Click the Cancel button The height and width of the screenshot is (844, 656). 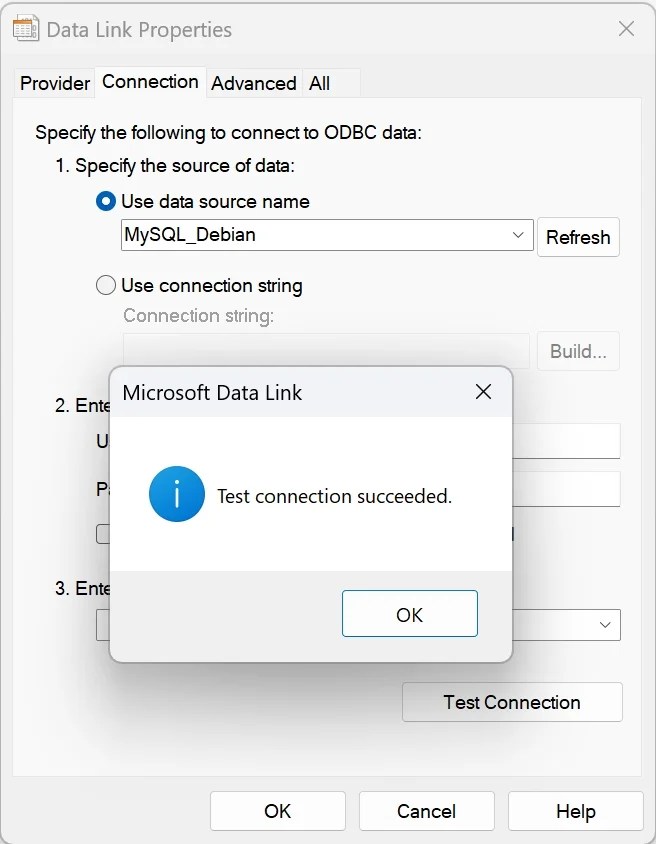[x=426, y=811]
